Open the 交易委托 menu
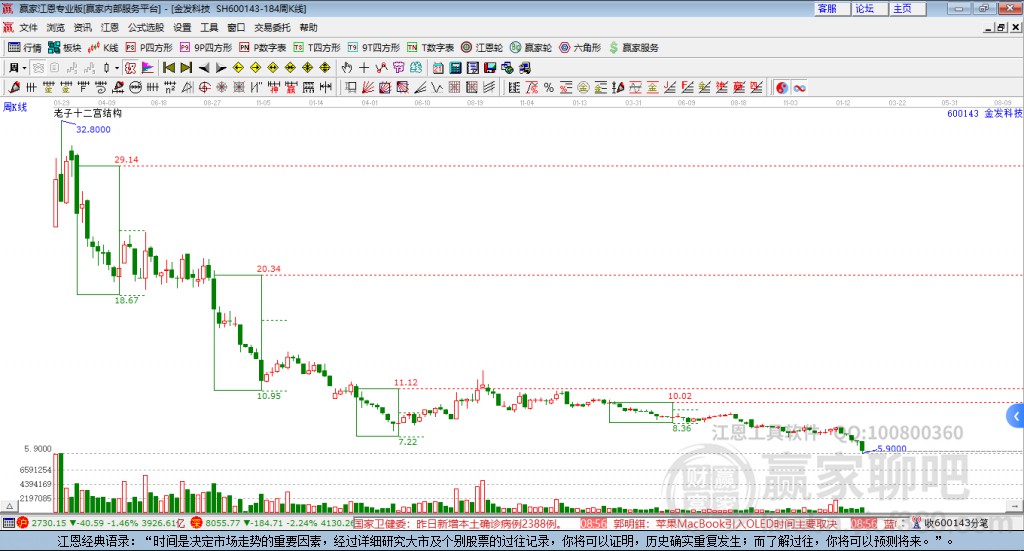This screenshot has height=551, width=1024. 272,27
